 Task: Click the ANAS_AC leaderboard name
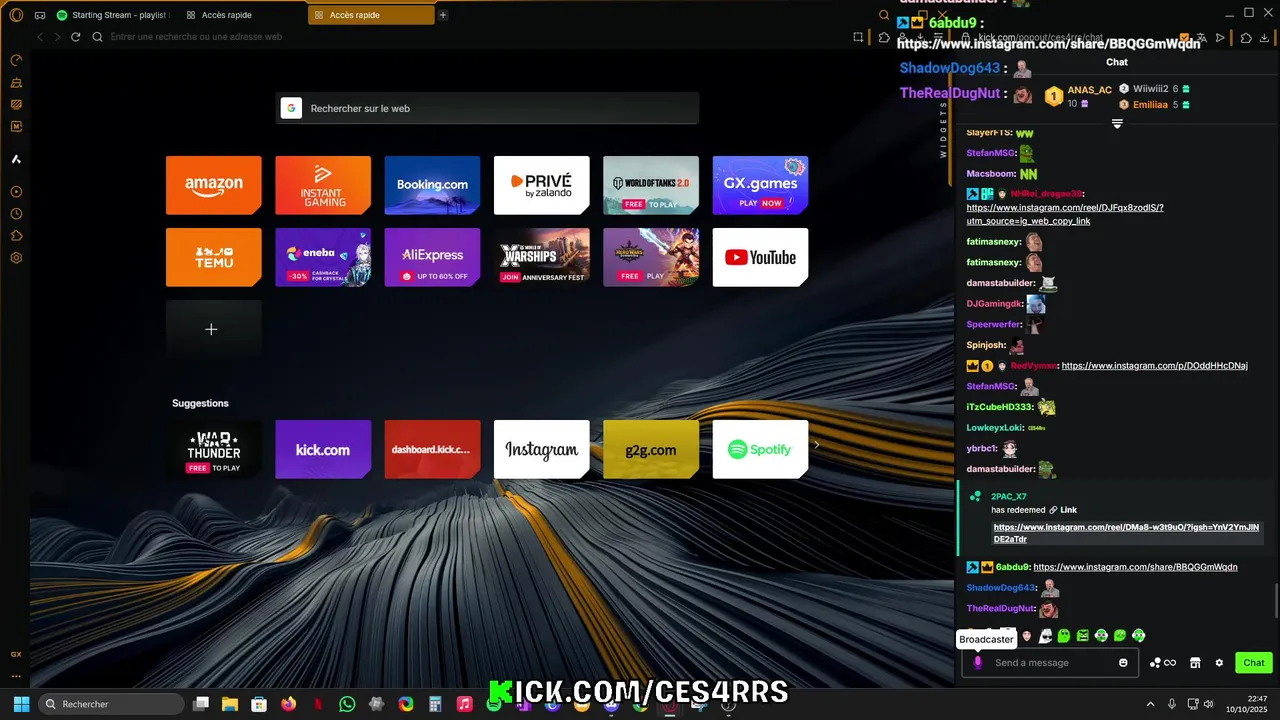1089,90
